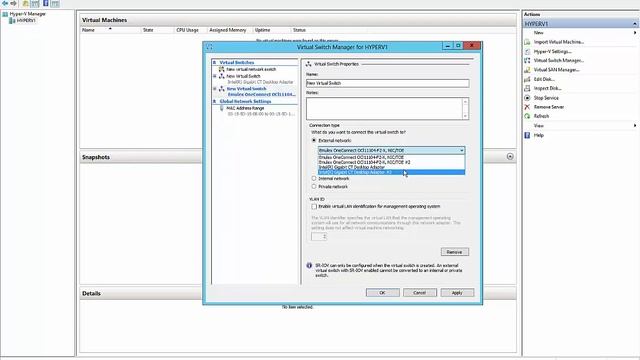Toggle the Show/Hide Console Tree toolbar icon
The image size is (640, 360).
[35, 3]
